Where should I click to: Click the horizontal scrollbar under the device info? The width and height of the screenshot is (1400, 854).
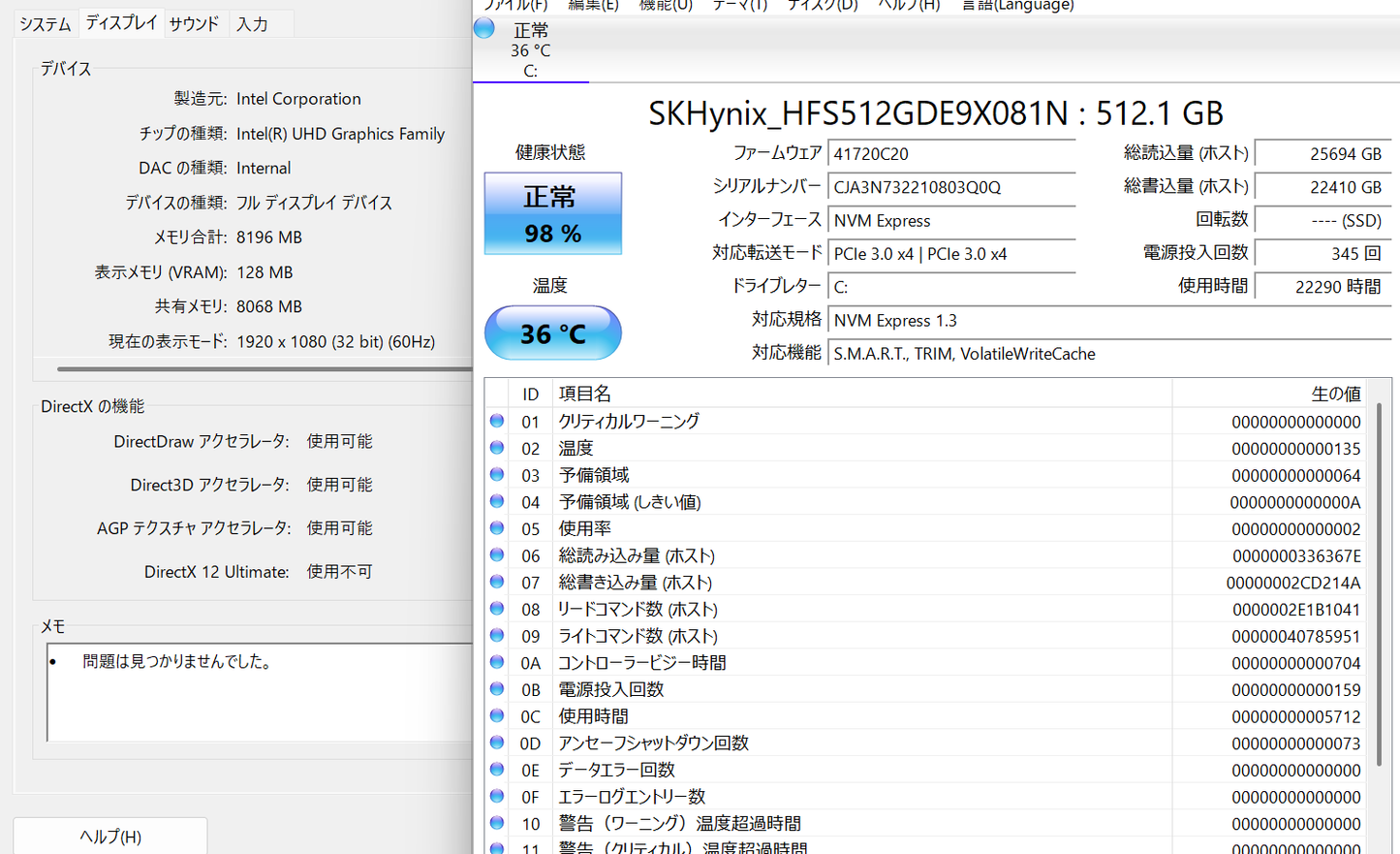coord(264,368)
